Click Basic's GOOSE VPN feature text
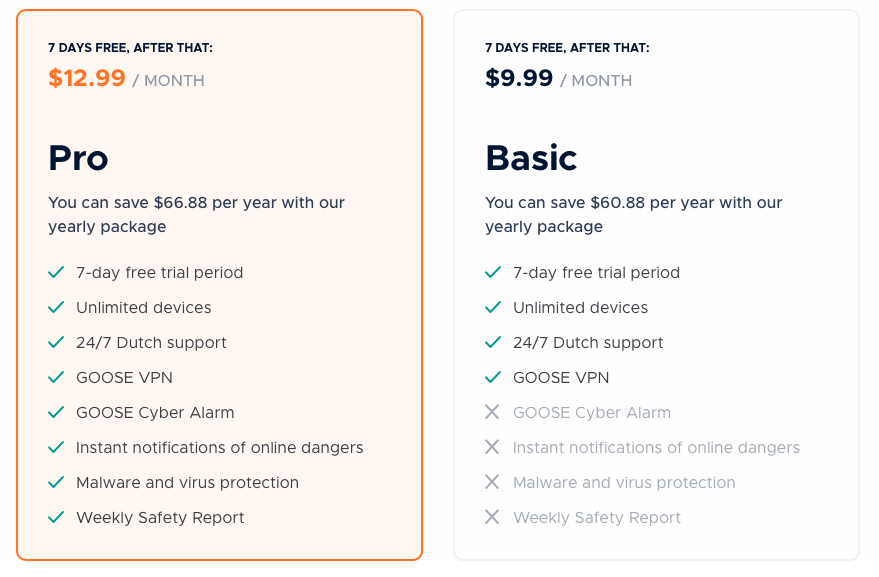 point(561,377)
